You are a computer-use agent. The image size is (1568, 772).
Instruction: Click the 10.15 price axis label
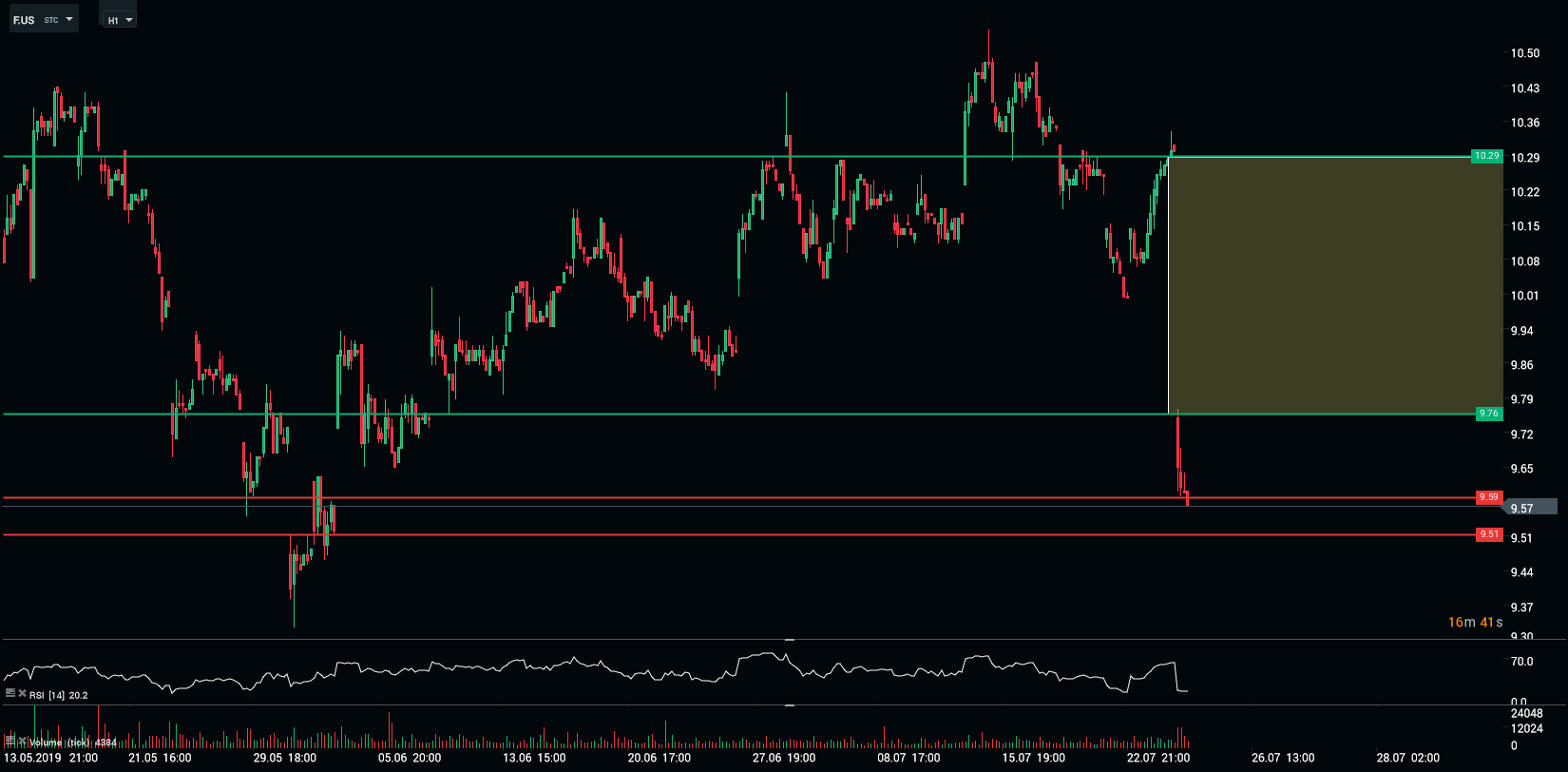click(1525, 226)
